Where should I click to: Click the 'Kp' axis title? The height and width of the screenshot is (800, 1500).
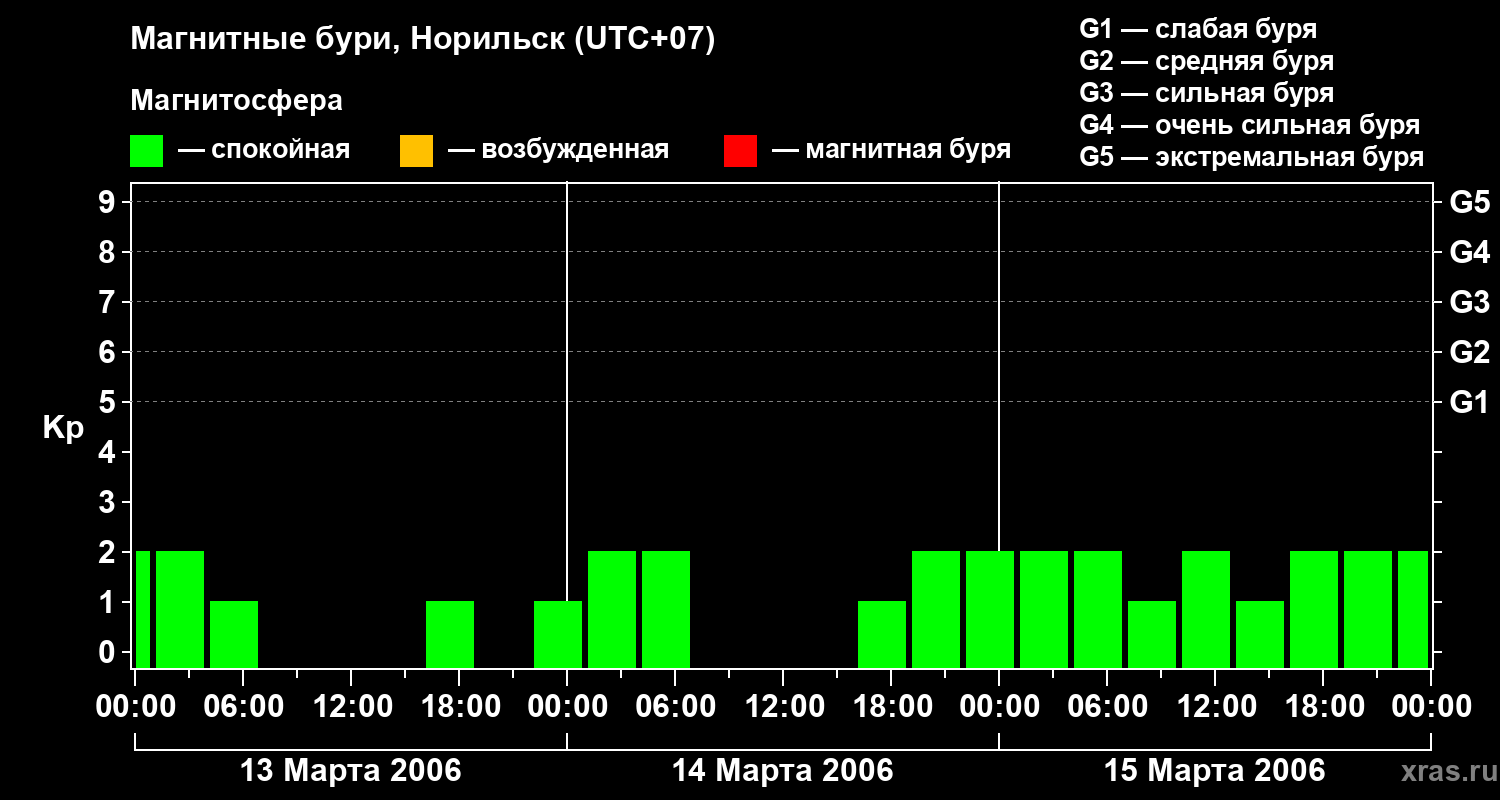pyautogui.click(x=63, y=428)
